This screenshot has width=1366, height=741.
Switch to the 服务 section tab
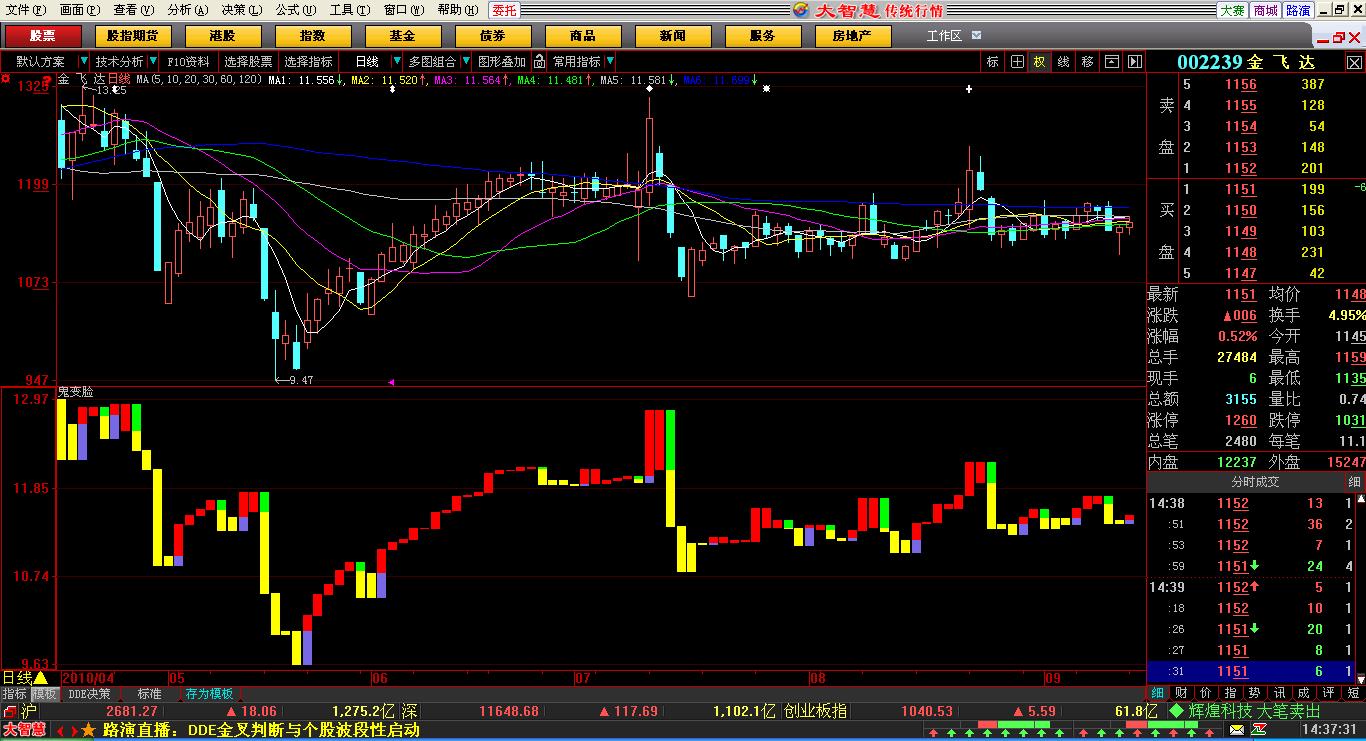[x=762, y=36]
